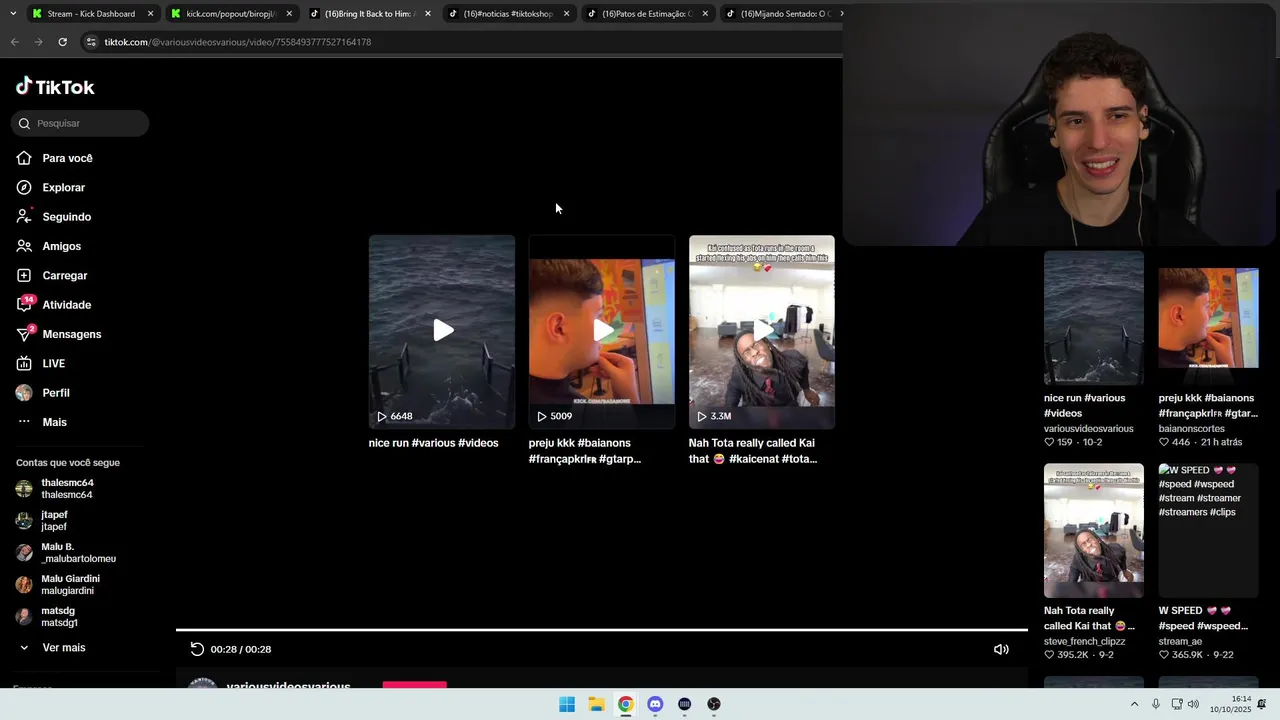The height and width of the screenshot is (720, 1280).
Task: Expand Ver mais followed accounts
Action: point(63,648)
